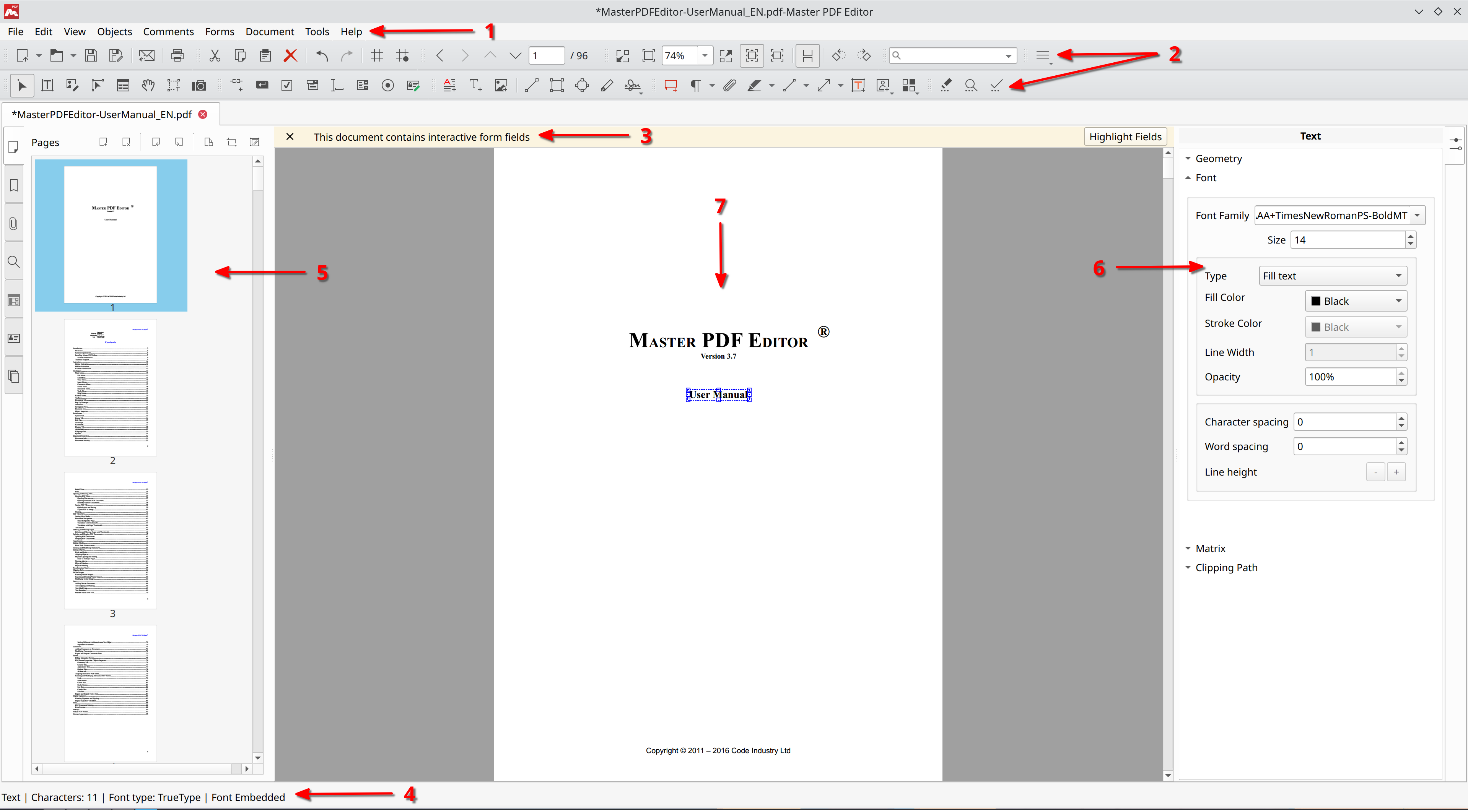Open the Tools menu
Image resolution: width=1468 pixels, height=812 pixels.
(x=317, y=31)
